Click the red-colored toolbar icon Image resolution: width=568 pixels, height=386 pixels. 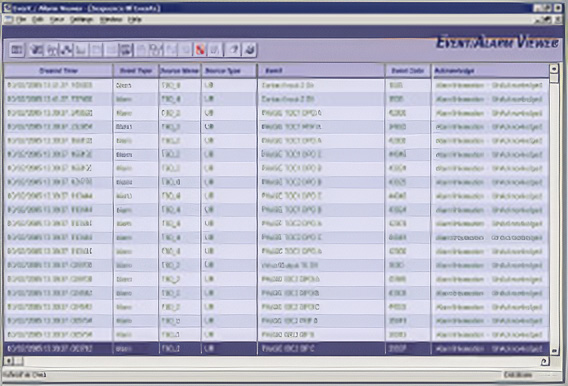(200, 50)
